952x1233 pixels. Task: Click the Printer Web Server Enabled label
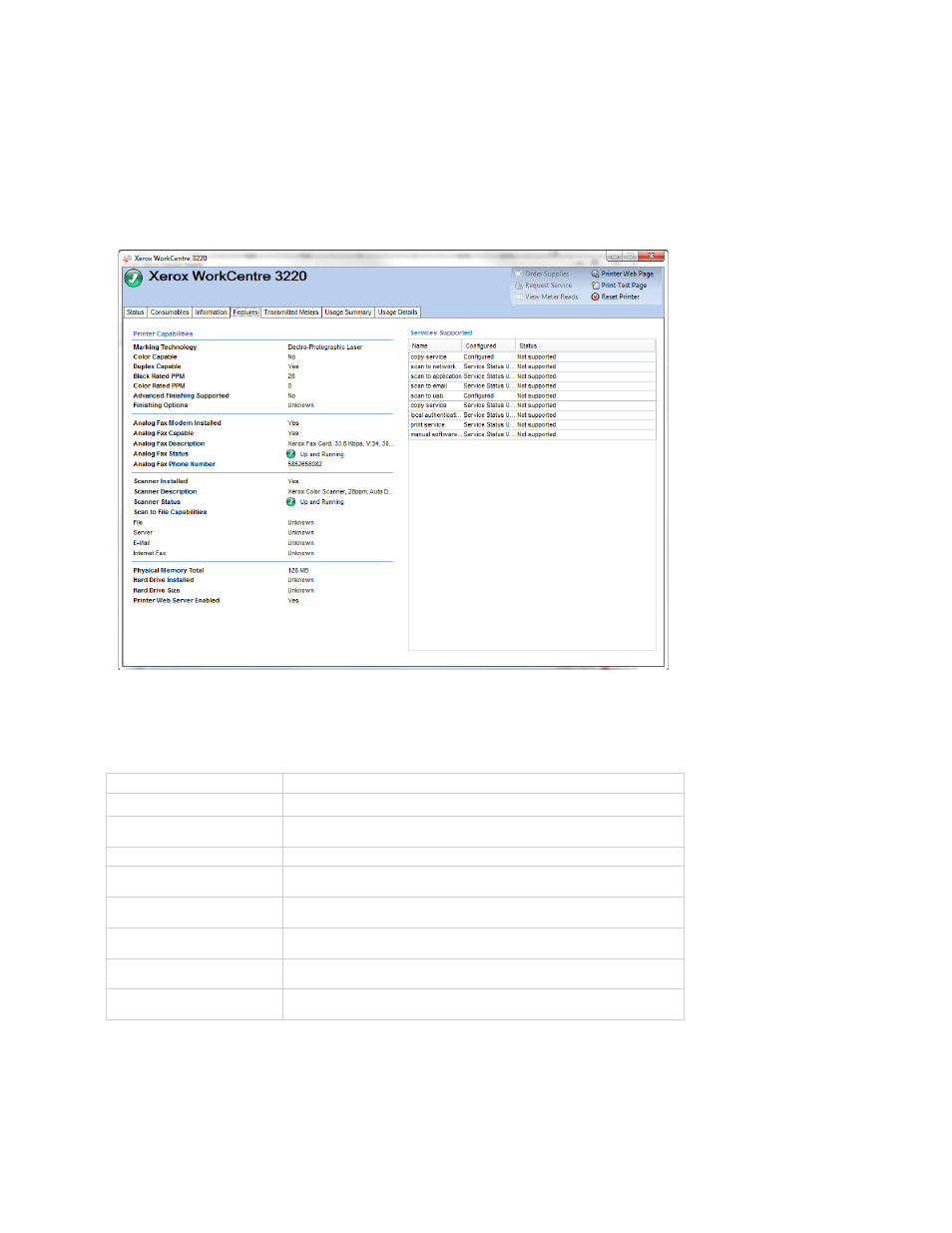tap(177, 601)
